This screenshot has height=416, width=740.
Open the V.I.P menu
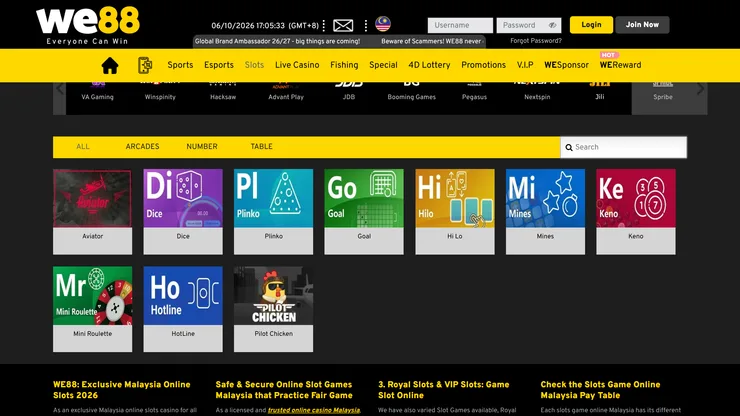525,65
